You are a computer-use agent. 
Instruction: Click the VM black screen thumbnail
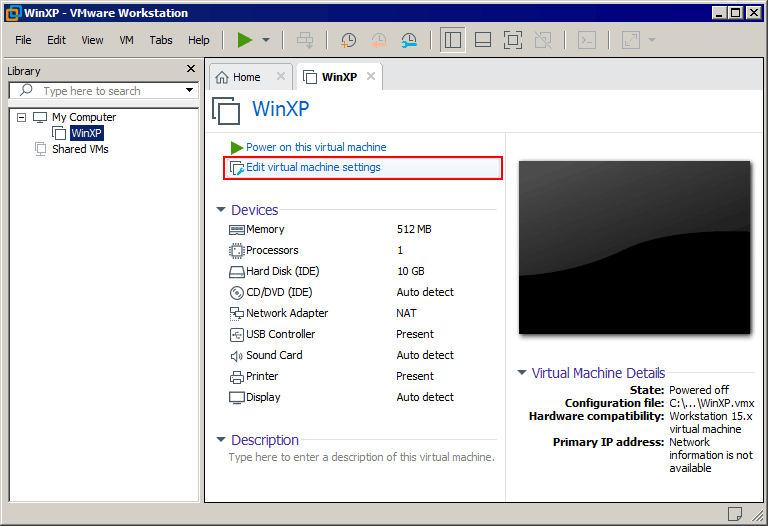click(x=634, y=247)
